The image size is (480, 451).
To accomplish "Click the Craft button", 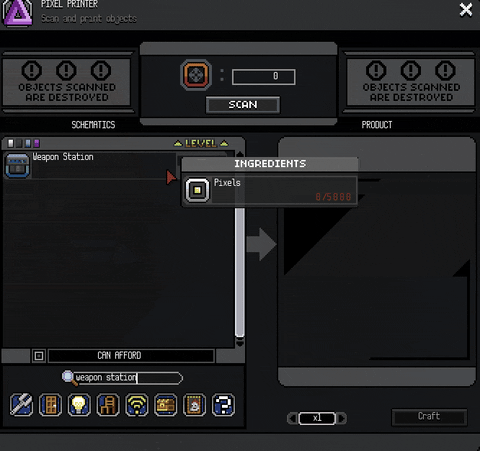I will (429, 417).
